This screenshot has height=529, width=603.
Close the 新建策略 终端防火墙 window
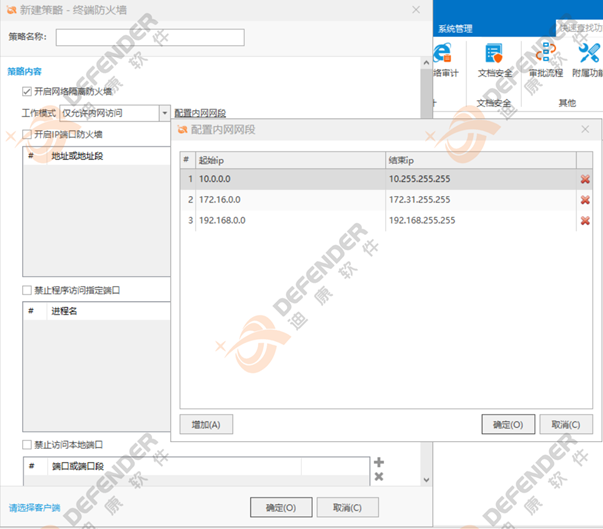(x=416, y=10)
